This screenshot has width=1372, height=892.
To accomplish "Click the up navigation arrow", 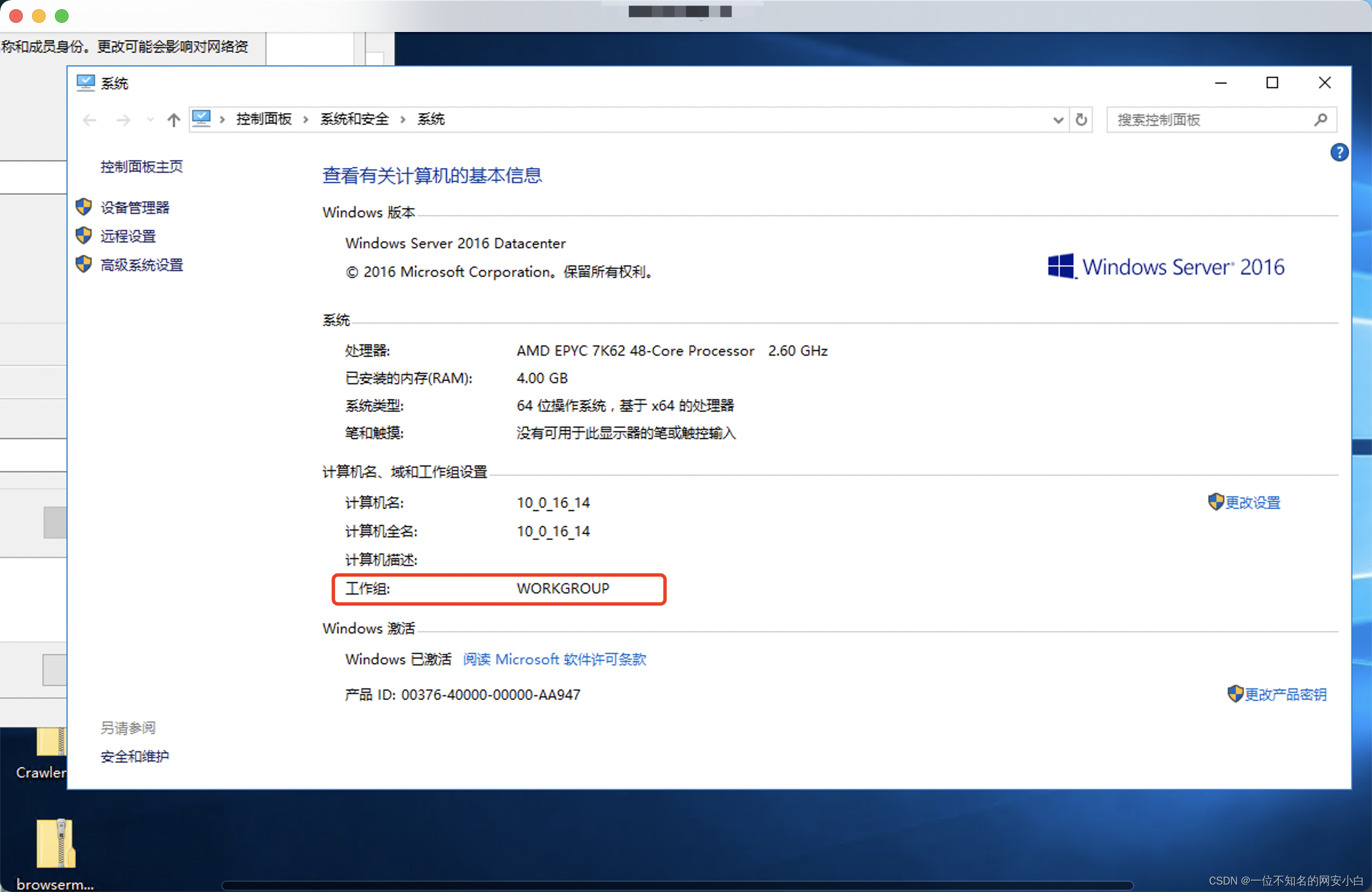I will 173,120.
